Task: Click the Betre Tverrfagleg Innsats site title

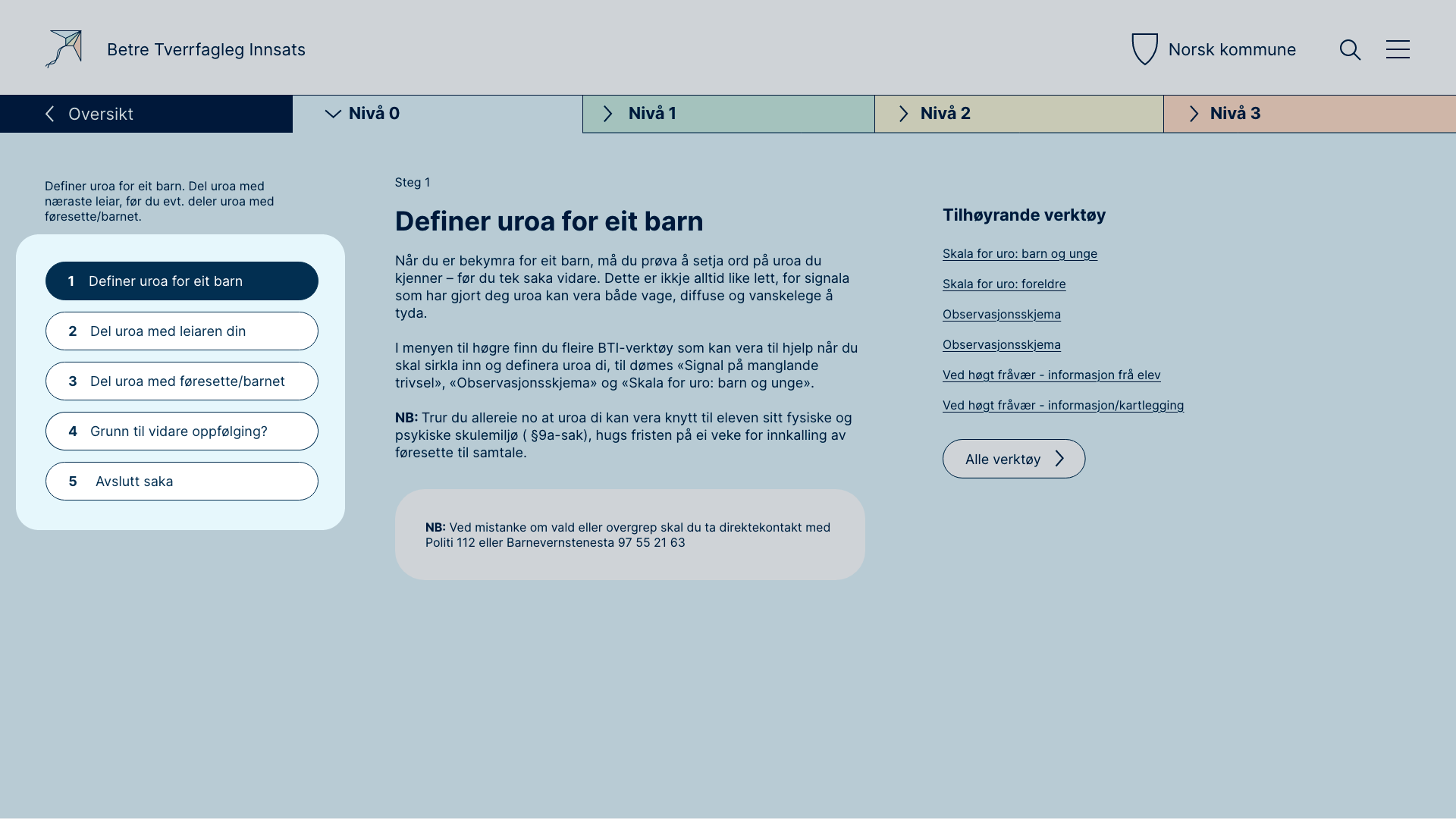Action: click(x=206, y=50)
